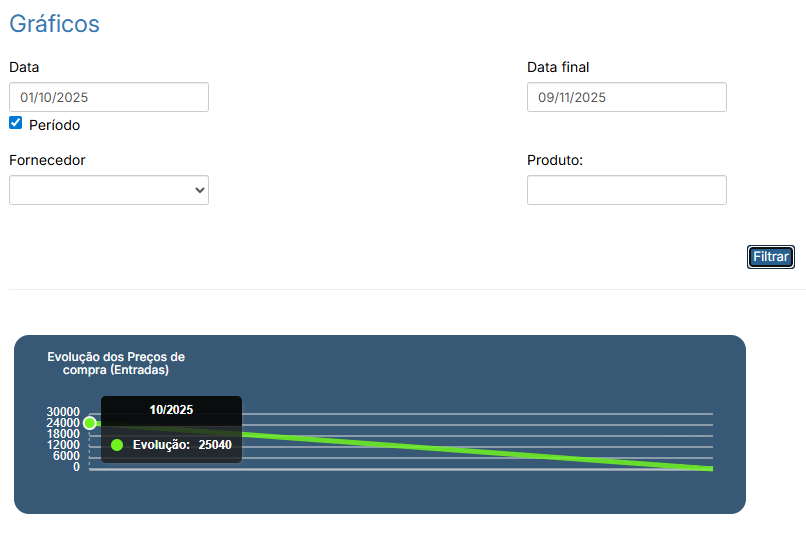This screenshot has height=535, width=806.
Task: Click the Data final label
Action: click(558, 67)
